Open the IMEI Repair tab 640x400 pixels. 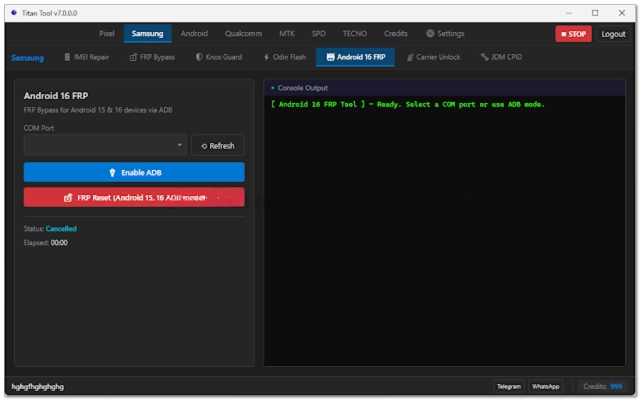86,58
